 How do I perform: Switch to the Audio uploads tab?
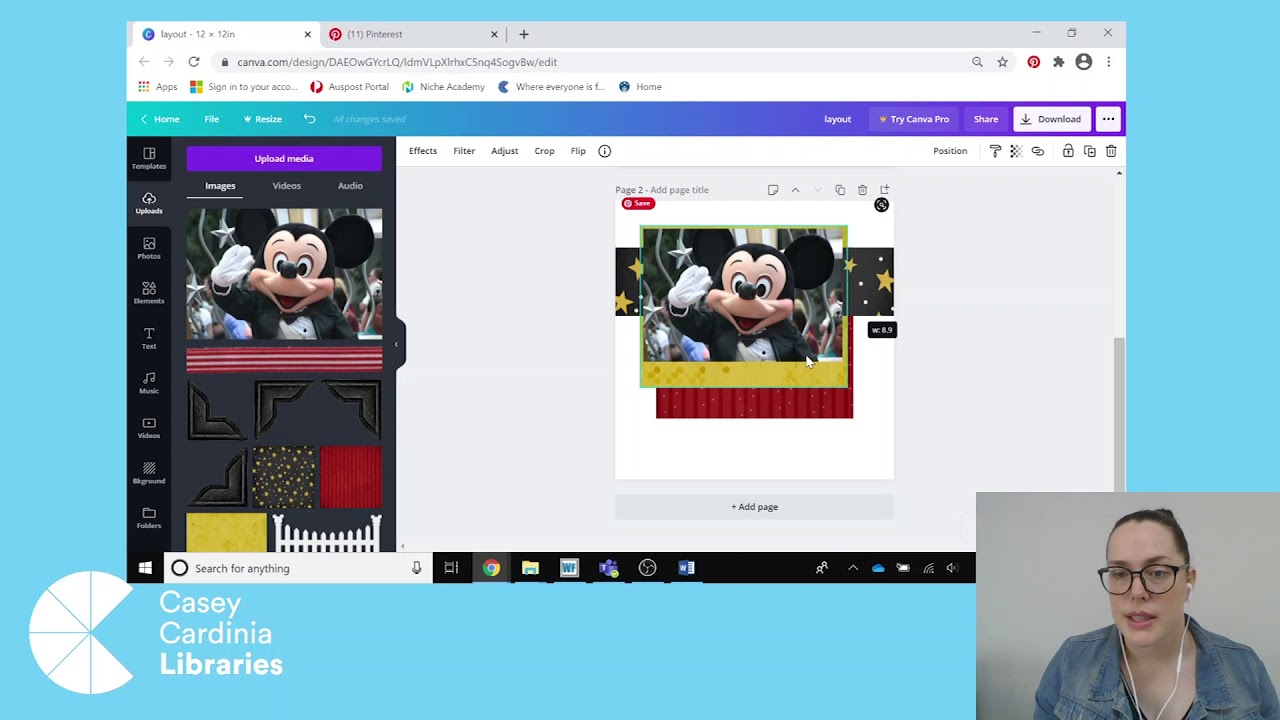coord(350,186)
